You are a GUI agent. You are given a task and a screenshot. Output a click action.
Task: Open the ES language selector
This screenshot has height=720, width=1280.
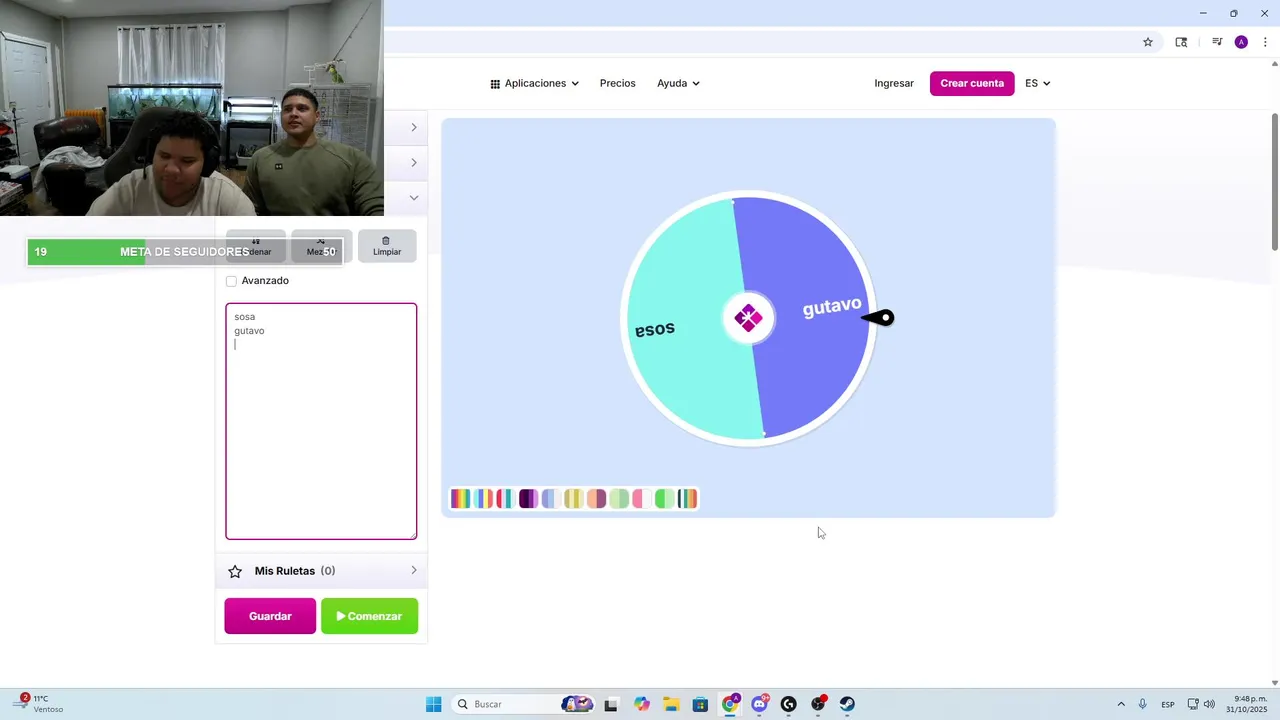click(1037, 83)
